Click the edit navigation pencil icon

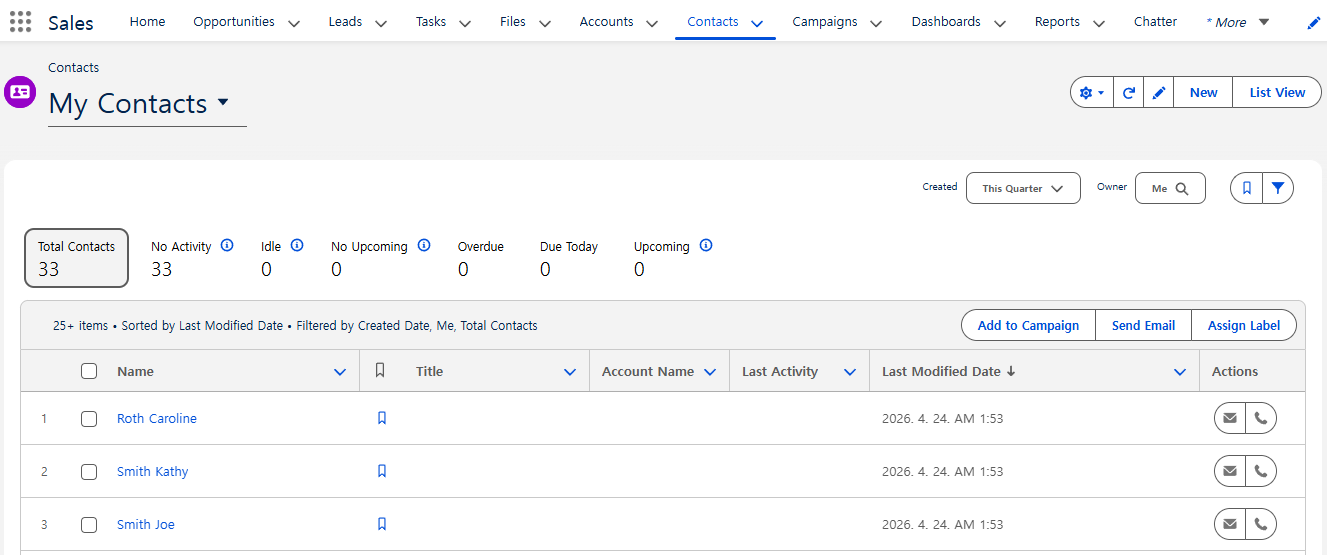tap(1313, 23)
